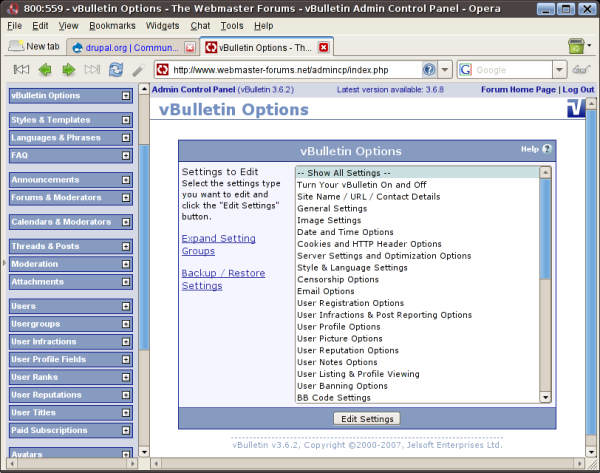Follow the Expand Setting Groups link
The image size is (600, 473).
pos(218,245)
